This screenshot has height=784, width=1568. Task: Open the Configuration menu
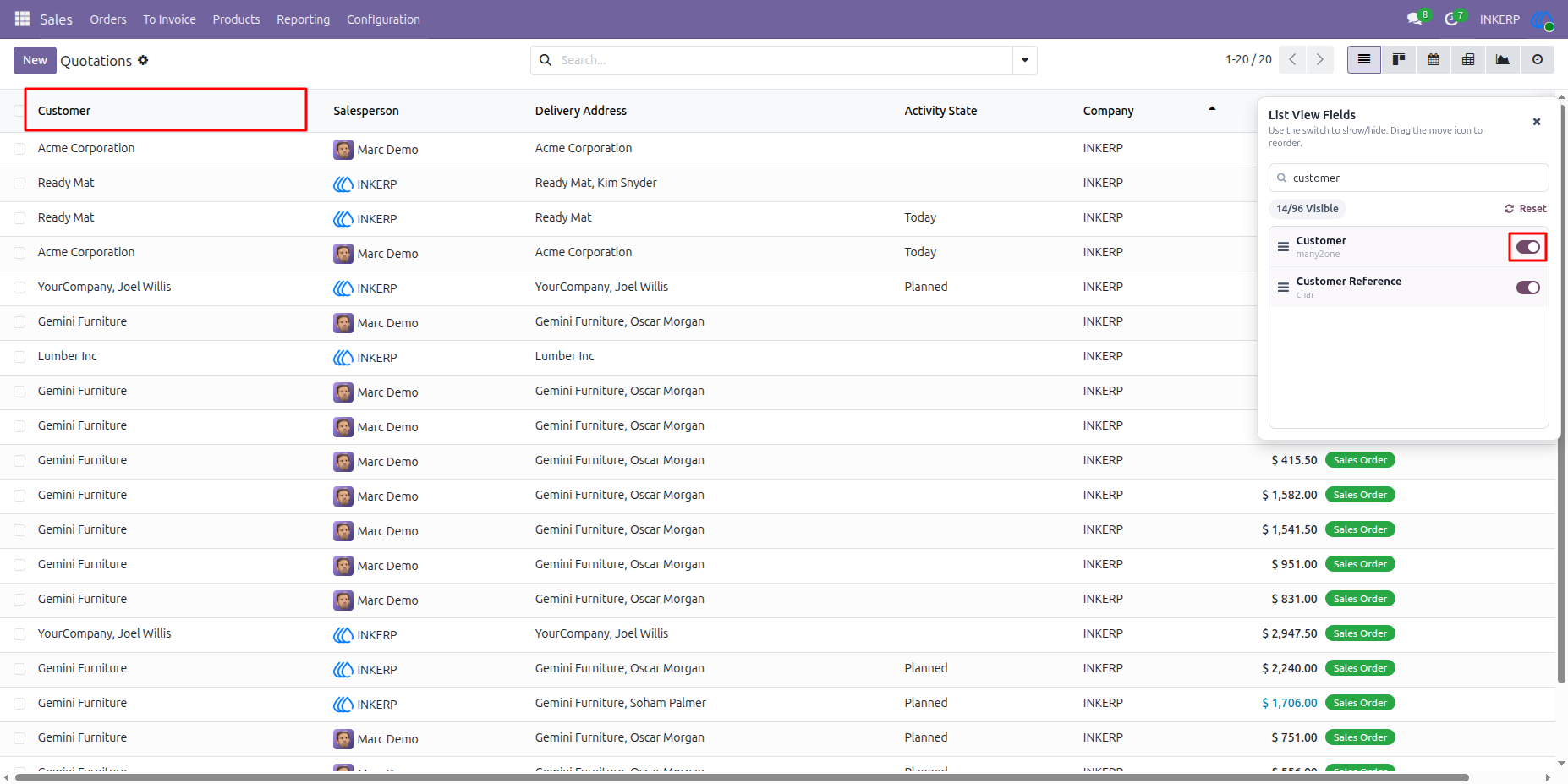[x=383, y=19]
